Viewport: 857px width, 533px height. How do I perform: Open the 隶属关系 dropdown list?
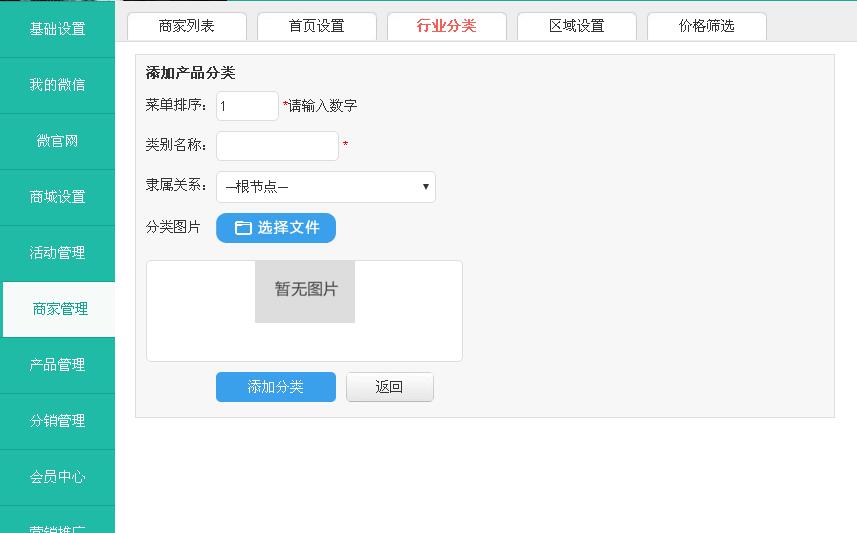(325, 187)
